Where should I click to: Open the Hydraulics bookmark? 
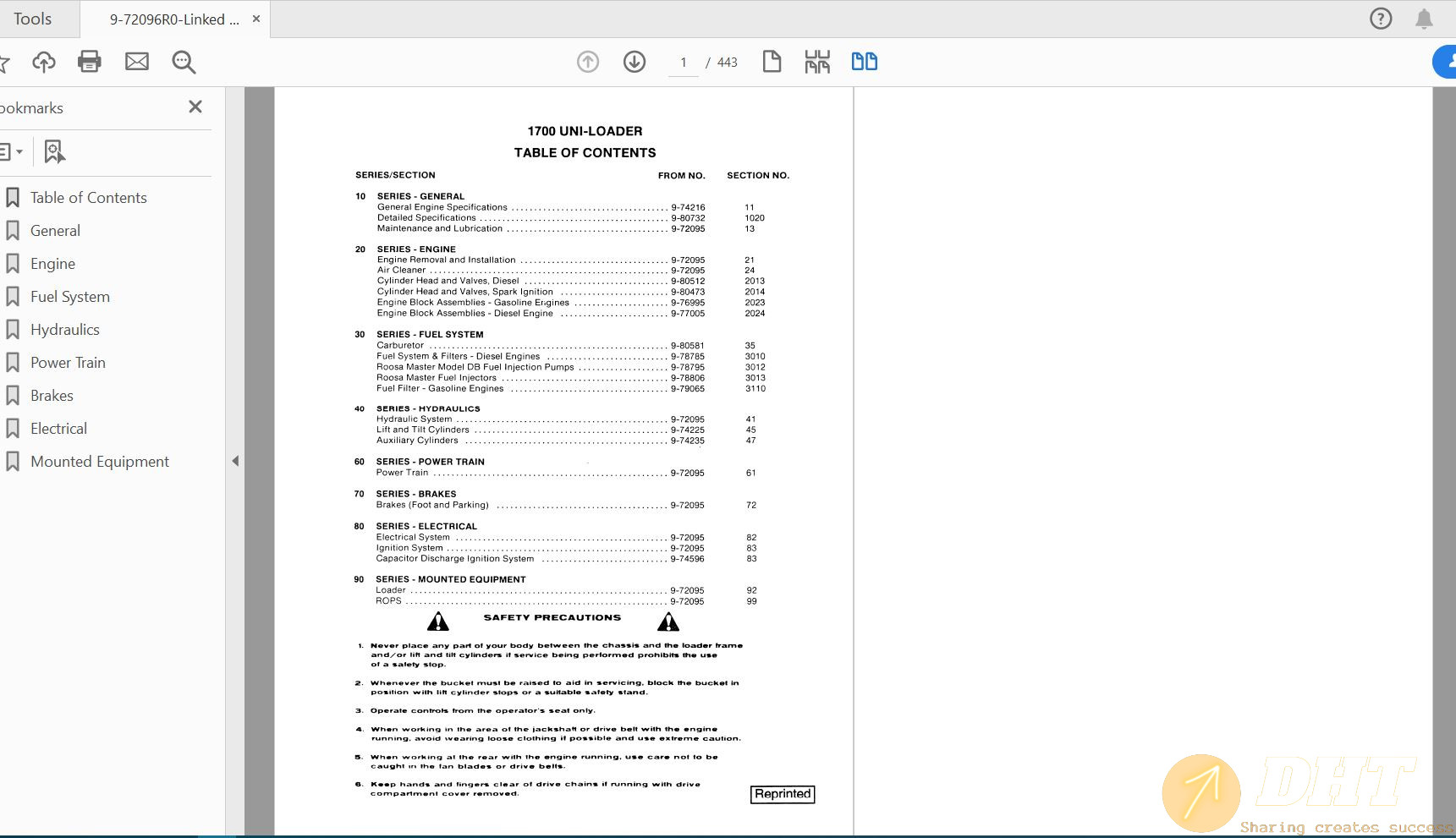point(64,330)
